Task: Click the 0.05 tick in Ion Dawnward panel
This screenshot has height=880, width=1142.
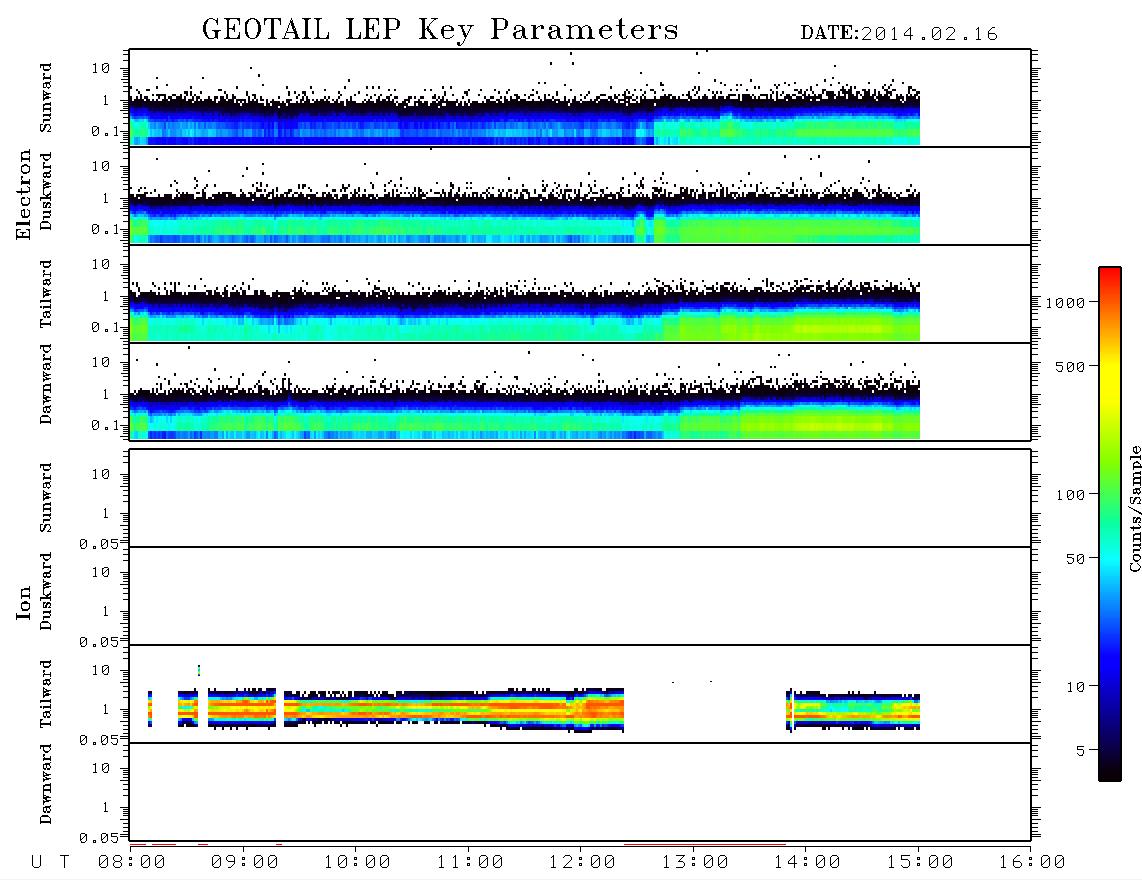Action: (x=99, y=838)
